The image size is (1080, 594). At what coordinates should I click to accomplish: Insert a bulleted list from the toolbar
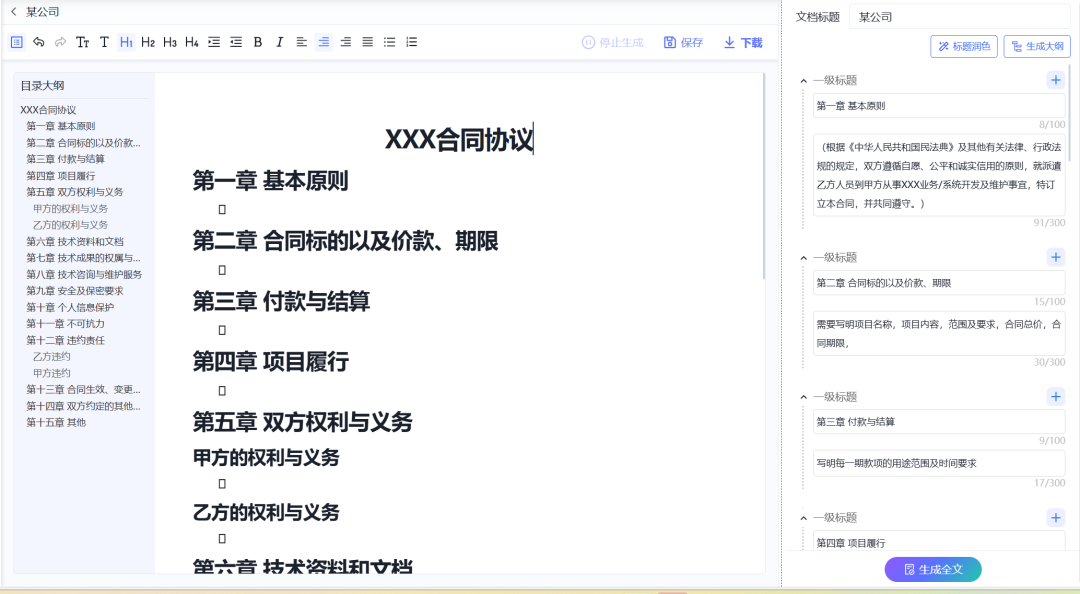pyautogui.click(x=390, y=42)
